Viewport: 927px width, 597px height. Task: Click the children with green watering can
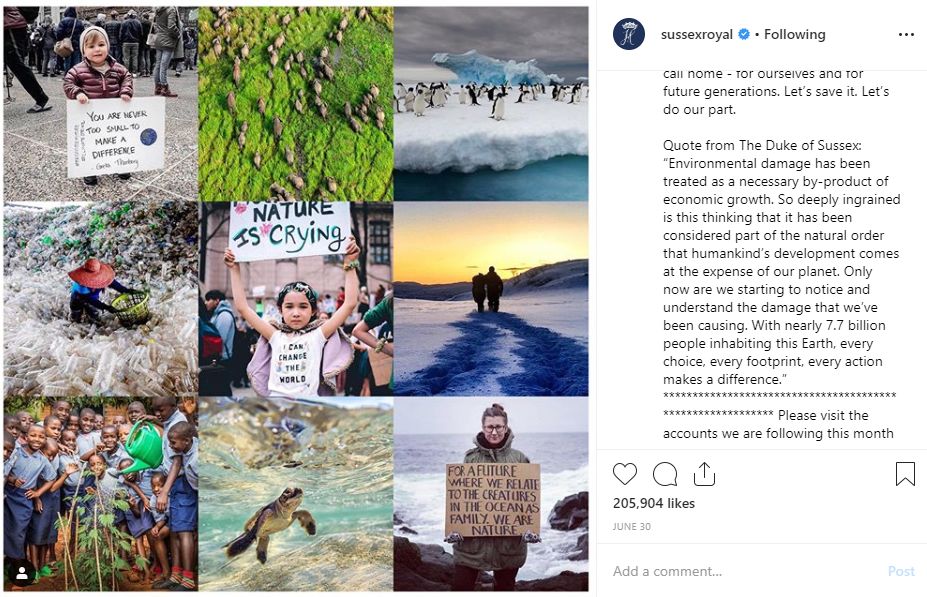[x=101, y=494]
